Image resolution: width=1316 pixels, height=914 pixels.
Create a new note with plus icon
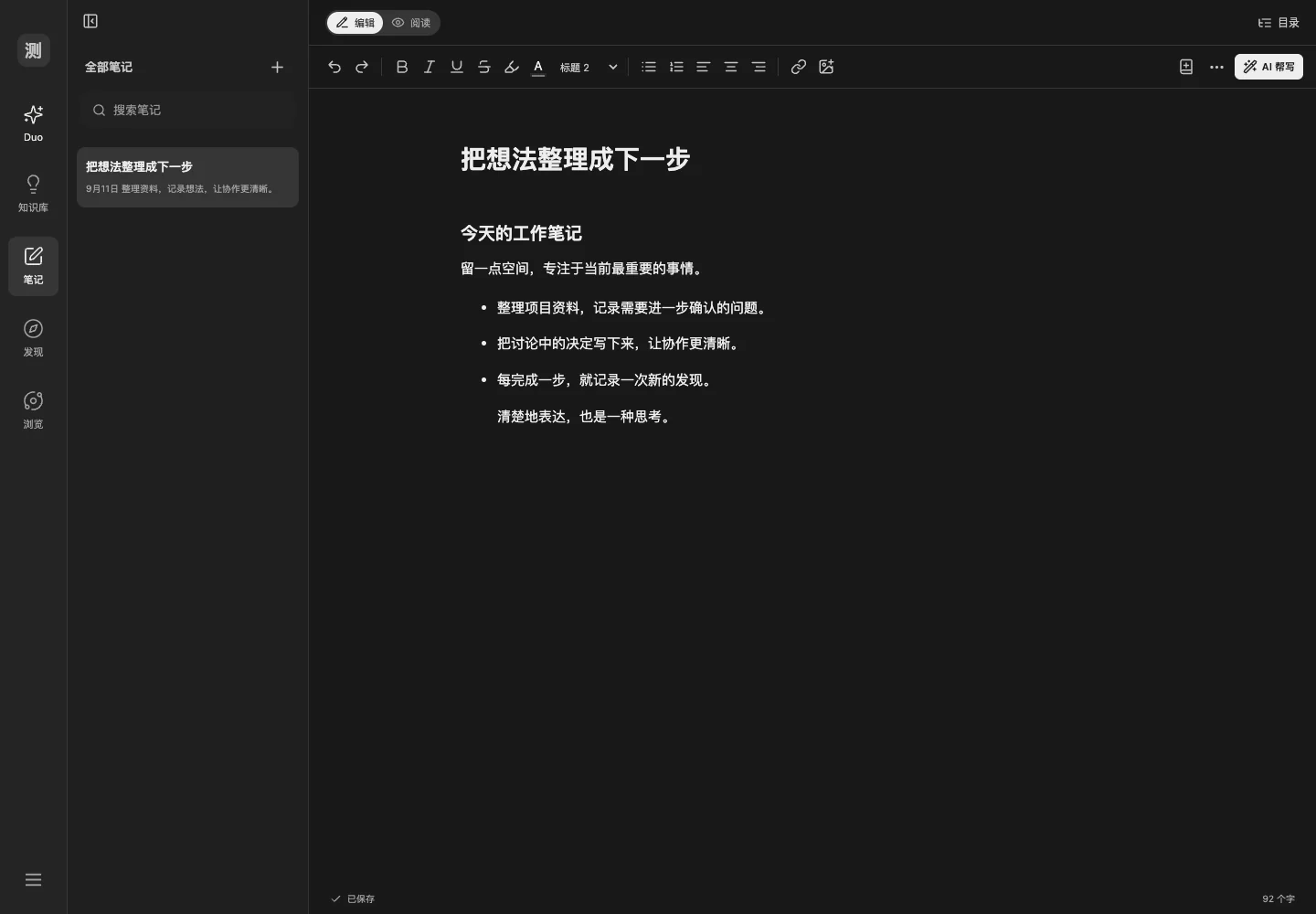(x=277, y=67)
